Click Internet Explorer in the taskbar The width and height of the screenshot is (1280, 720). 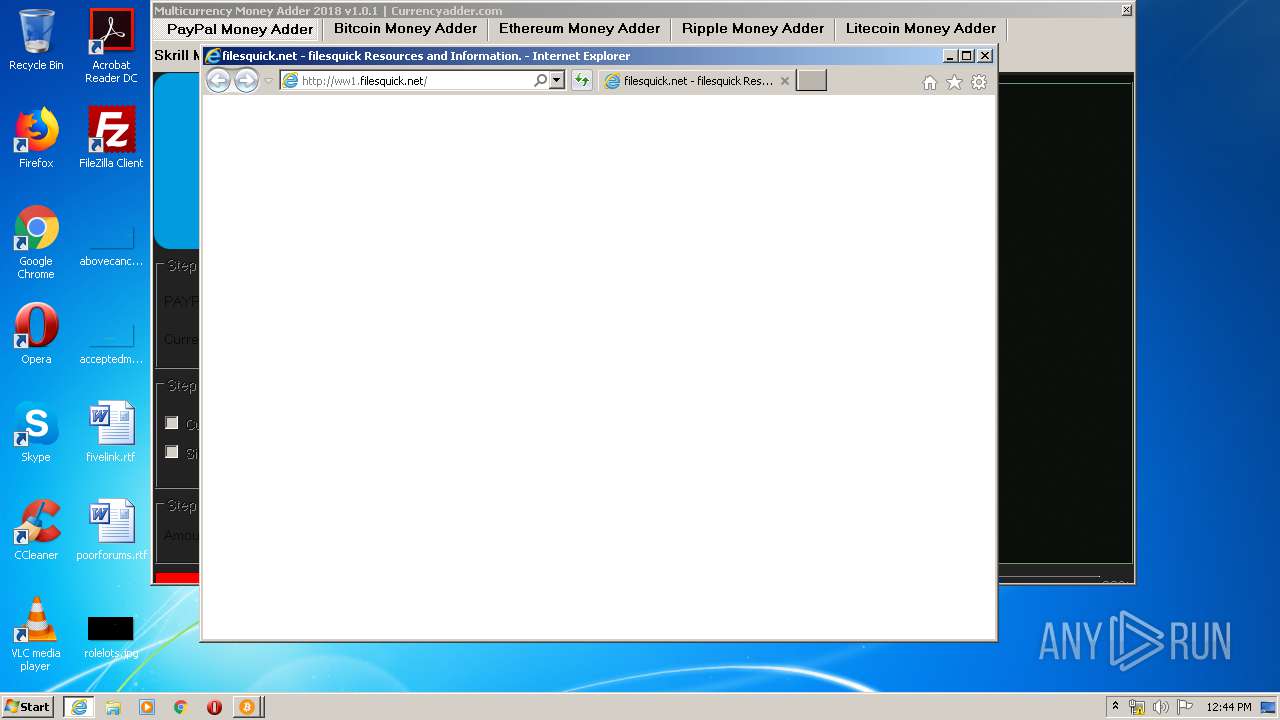(79, 706)
